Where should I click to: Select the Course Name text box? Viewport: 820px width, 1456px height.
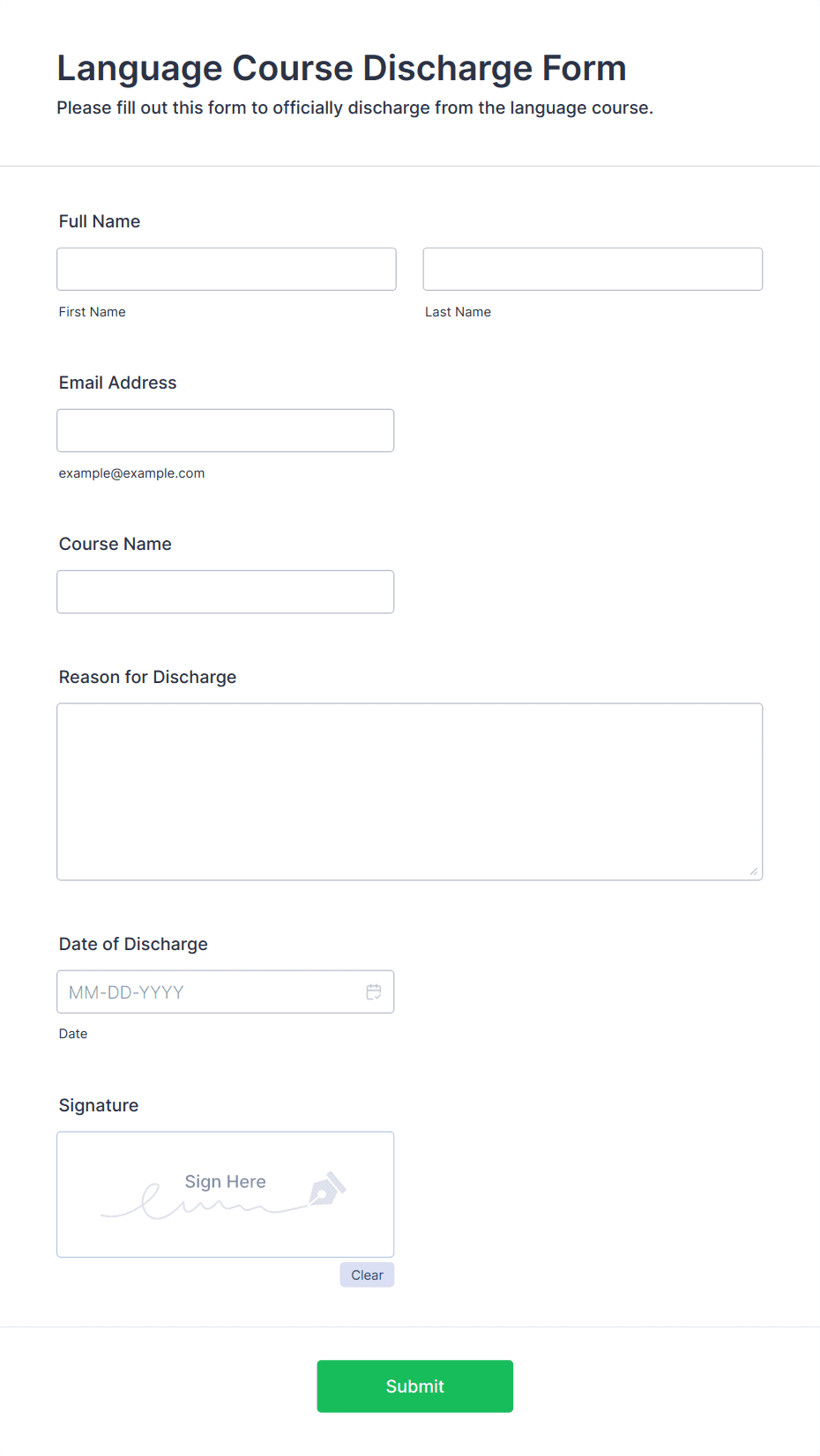pyautogui.click(x=226, y=591)
